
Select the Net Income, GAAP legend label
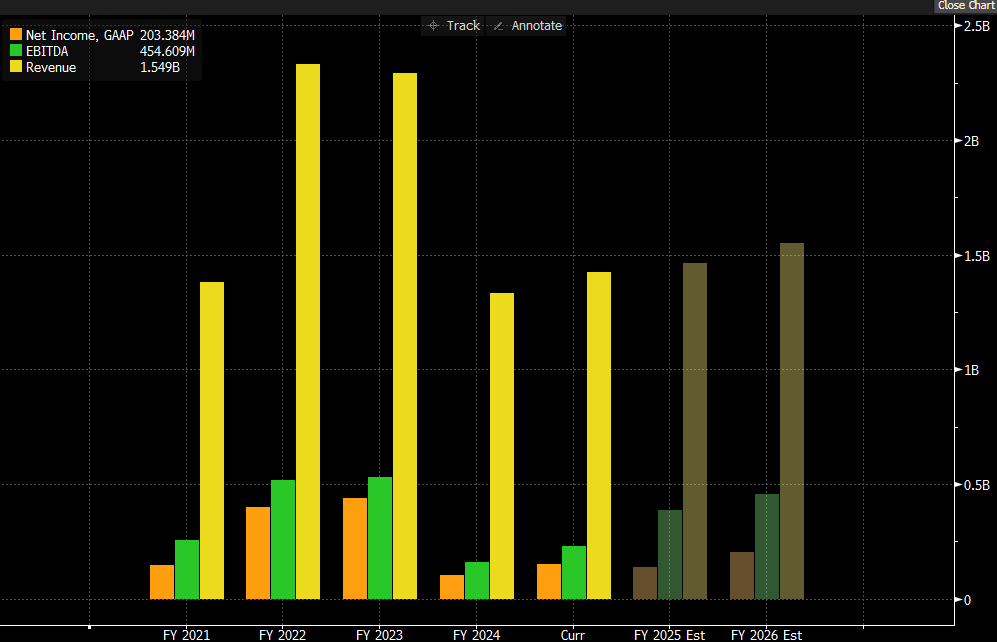click(79, 35)
